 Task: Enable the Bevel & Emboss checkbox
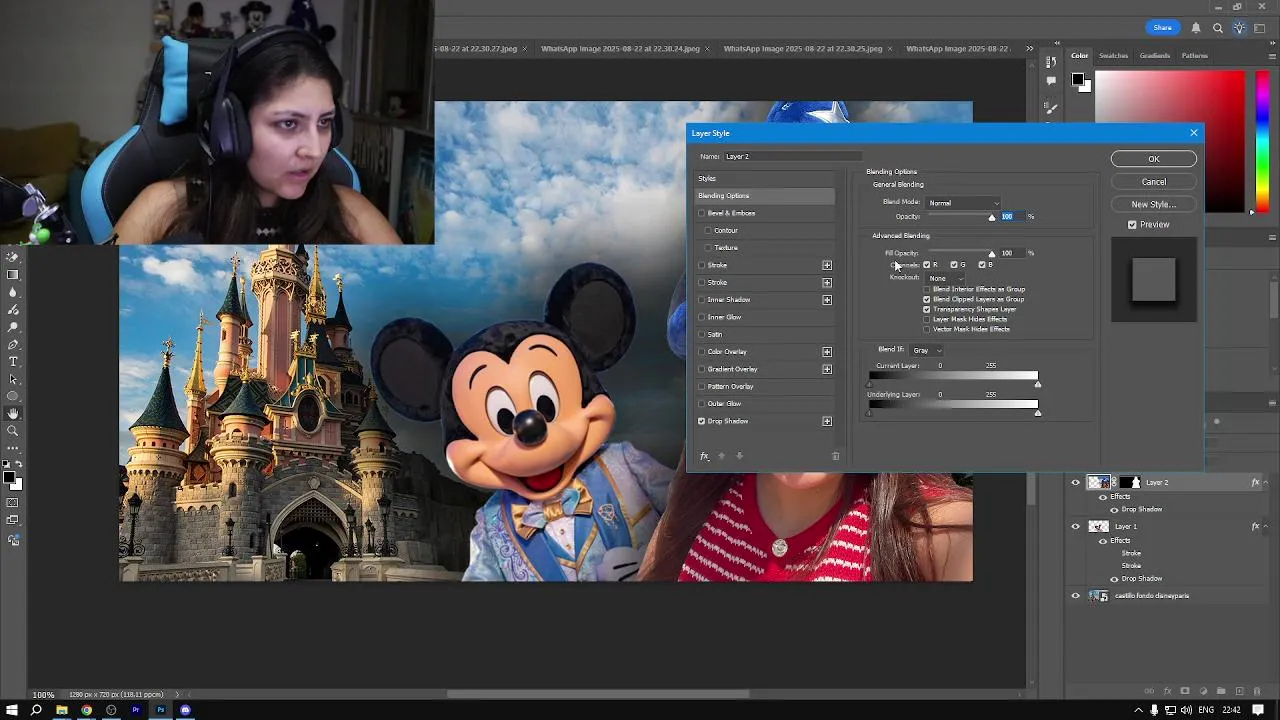tap(702, 213)
